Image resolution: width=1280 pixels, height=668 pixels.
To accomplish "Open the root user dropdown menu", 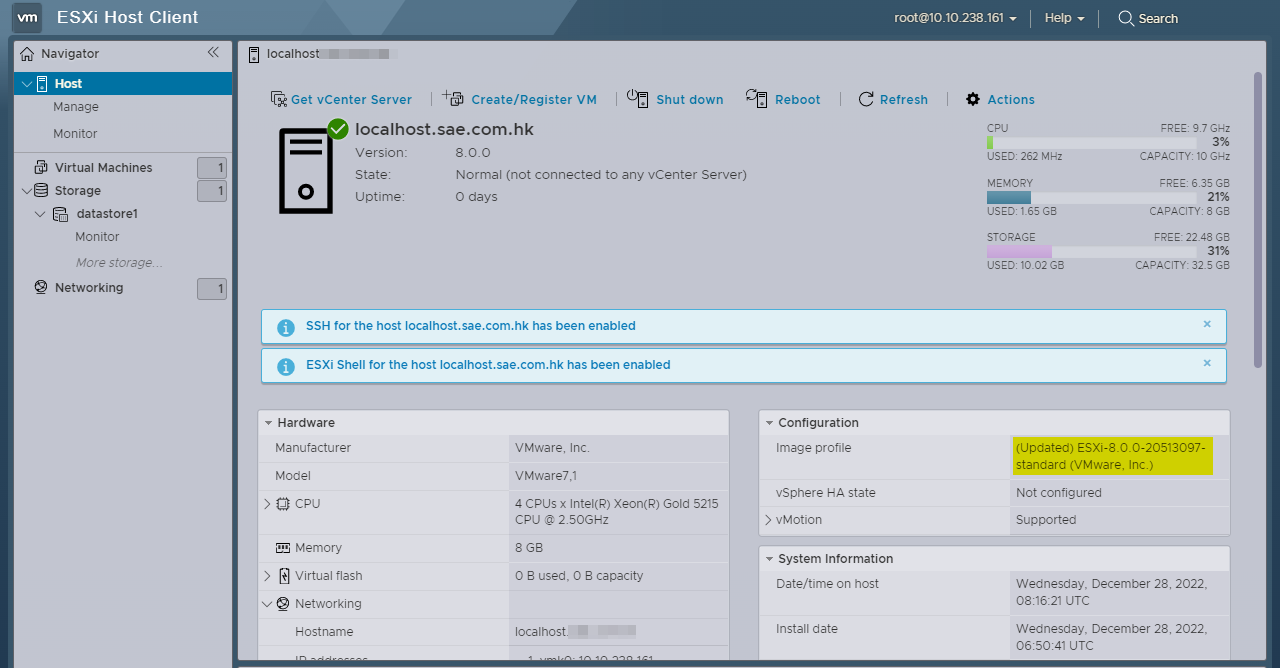I will (x=955, y=18).
